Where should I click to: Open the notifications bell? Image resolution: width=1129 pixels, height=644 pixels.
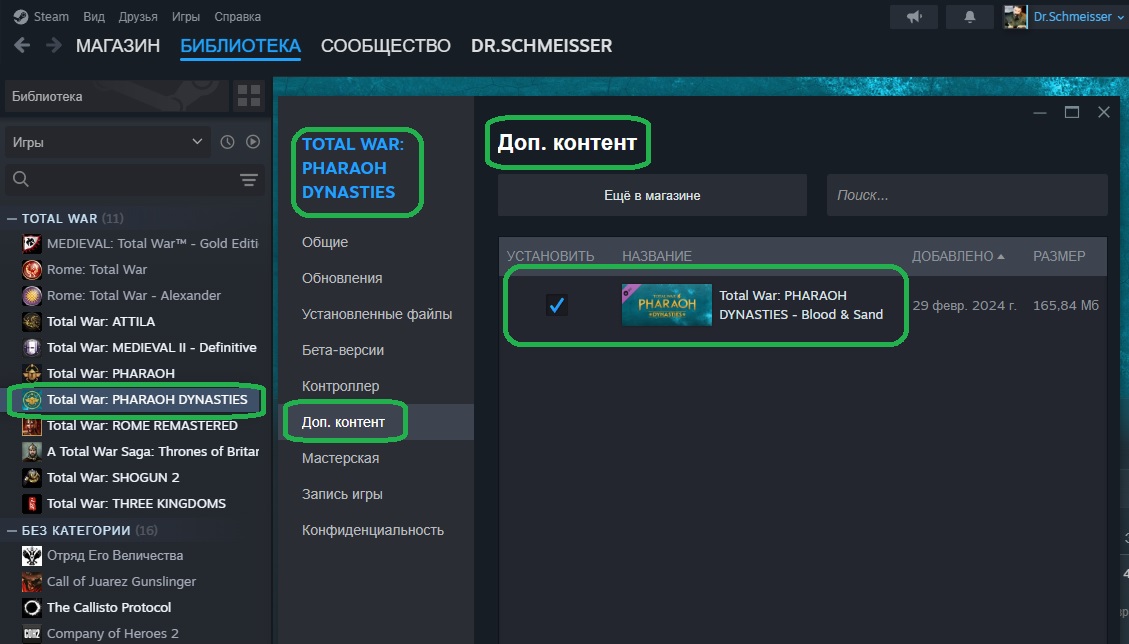pyautogui.click(x=970, y=17)
